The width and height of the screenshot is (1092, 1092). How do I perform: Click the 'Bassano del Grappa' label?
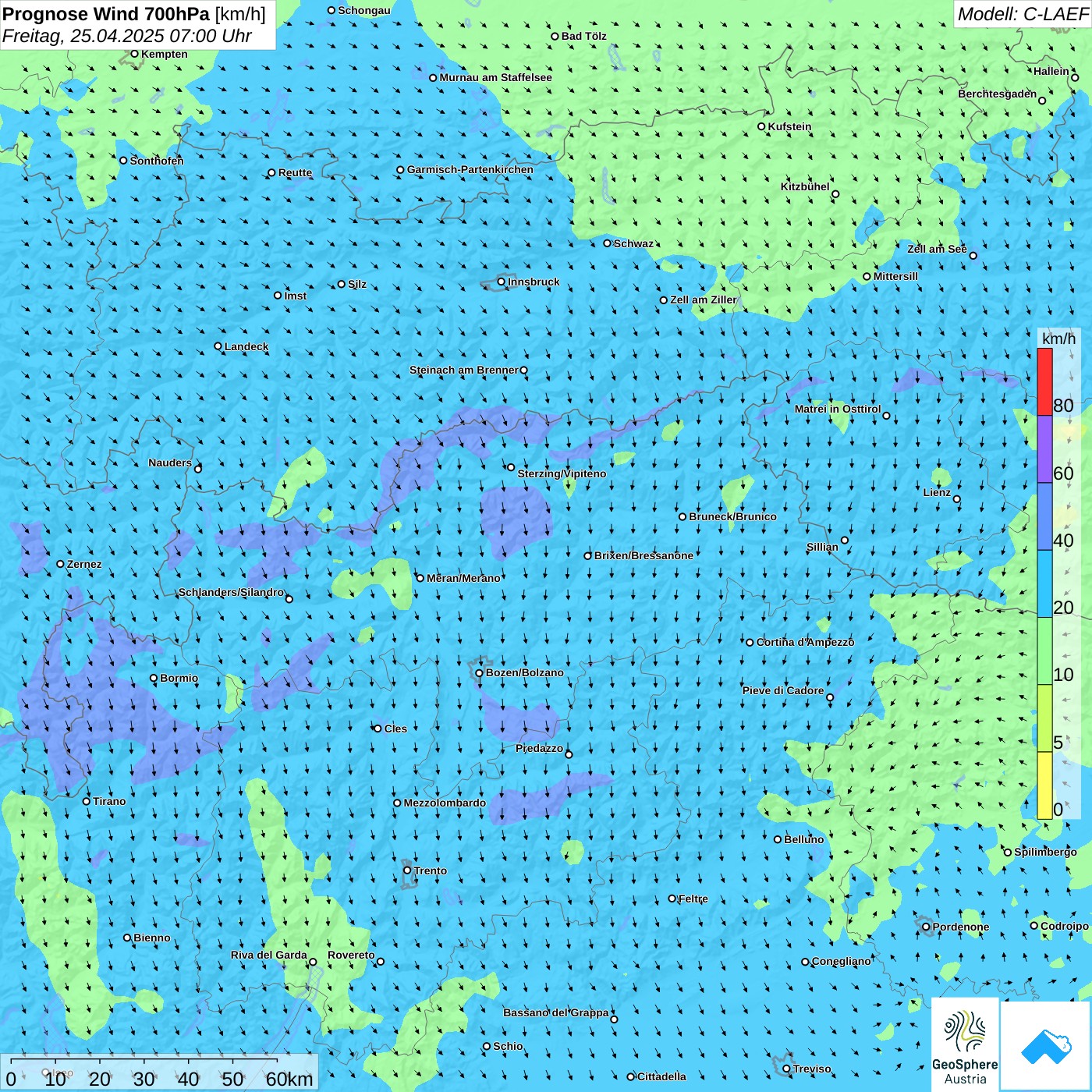tap(556, 1012)
